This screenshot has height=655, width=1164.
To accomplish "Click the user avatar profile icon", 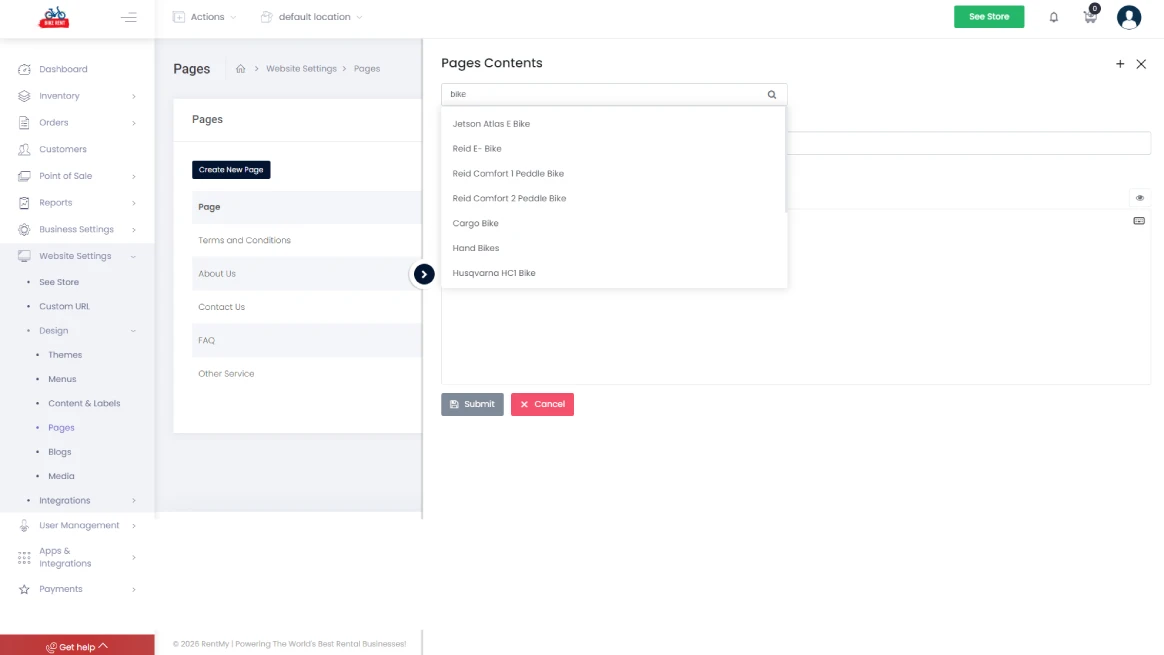I will [1129, 17].
